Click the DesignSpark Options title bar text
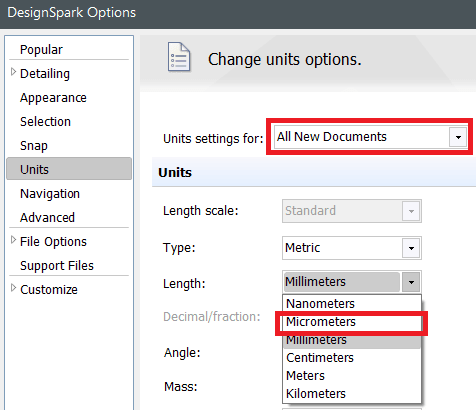This screenshot has height=410, width=476. (x=72, y=13)
